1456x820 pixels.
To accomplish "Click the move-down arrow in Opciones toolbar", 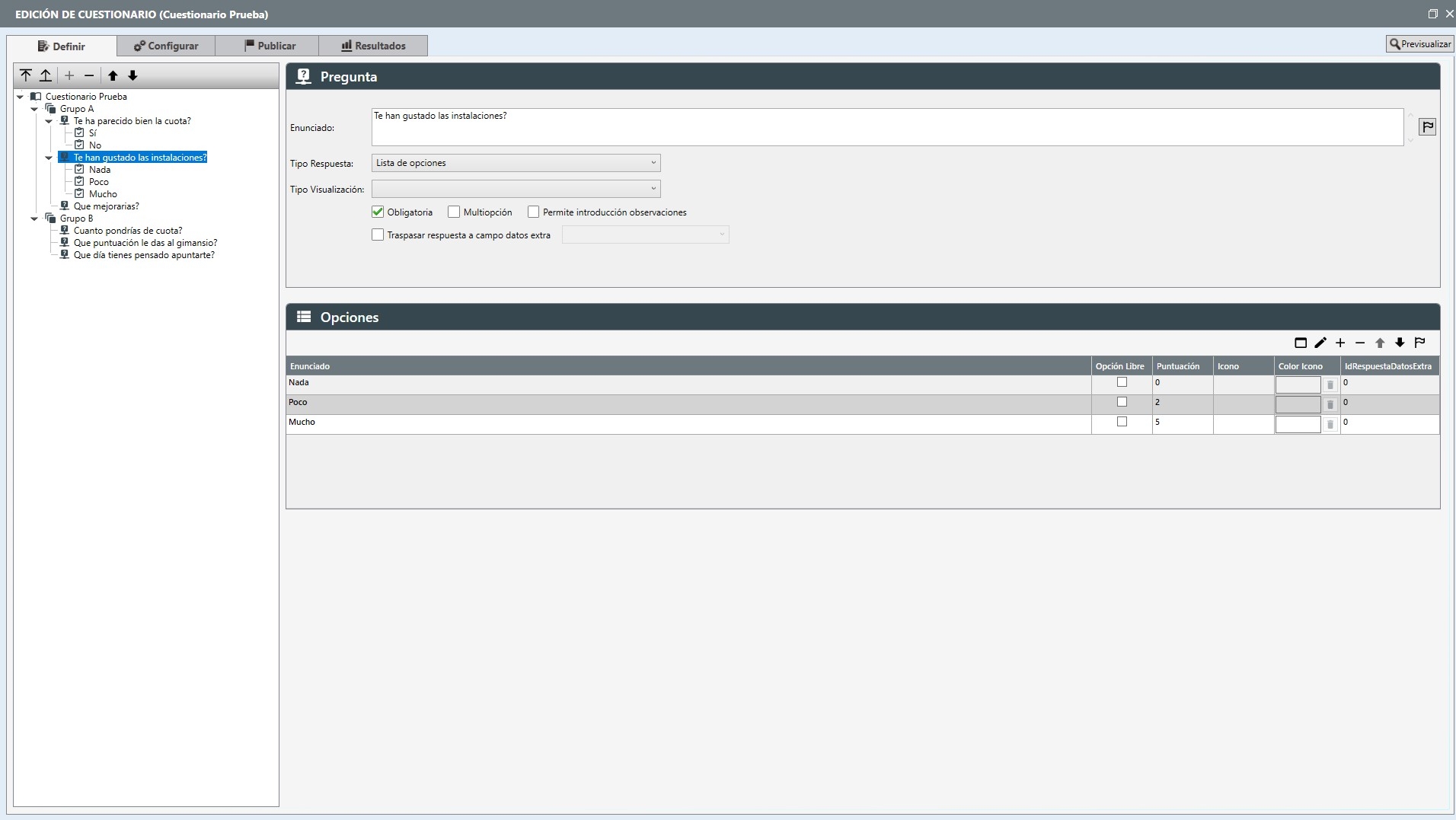I will click(1400, 343).
